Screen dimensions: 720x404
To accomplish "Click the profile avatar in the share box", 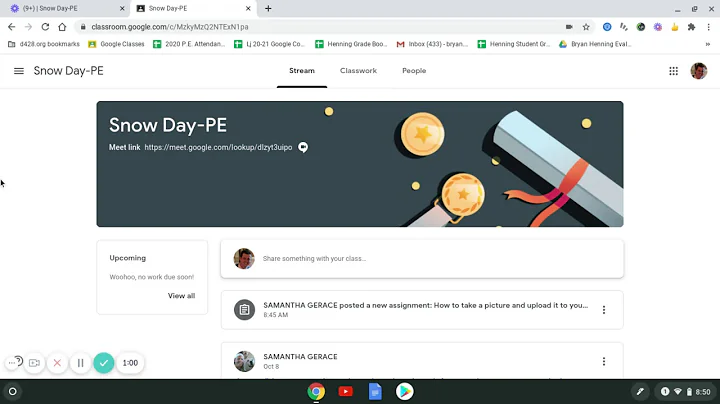I will pyautogui.click(x=244, y=258).
